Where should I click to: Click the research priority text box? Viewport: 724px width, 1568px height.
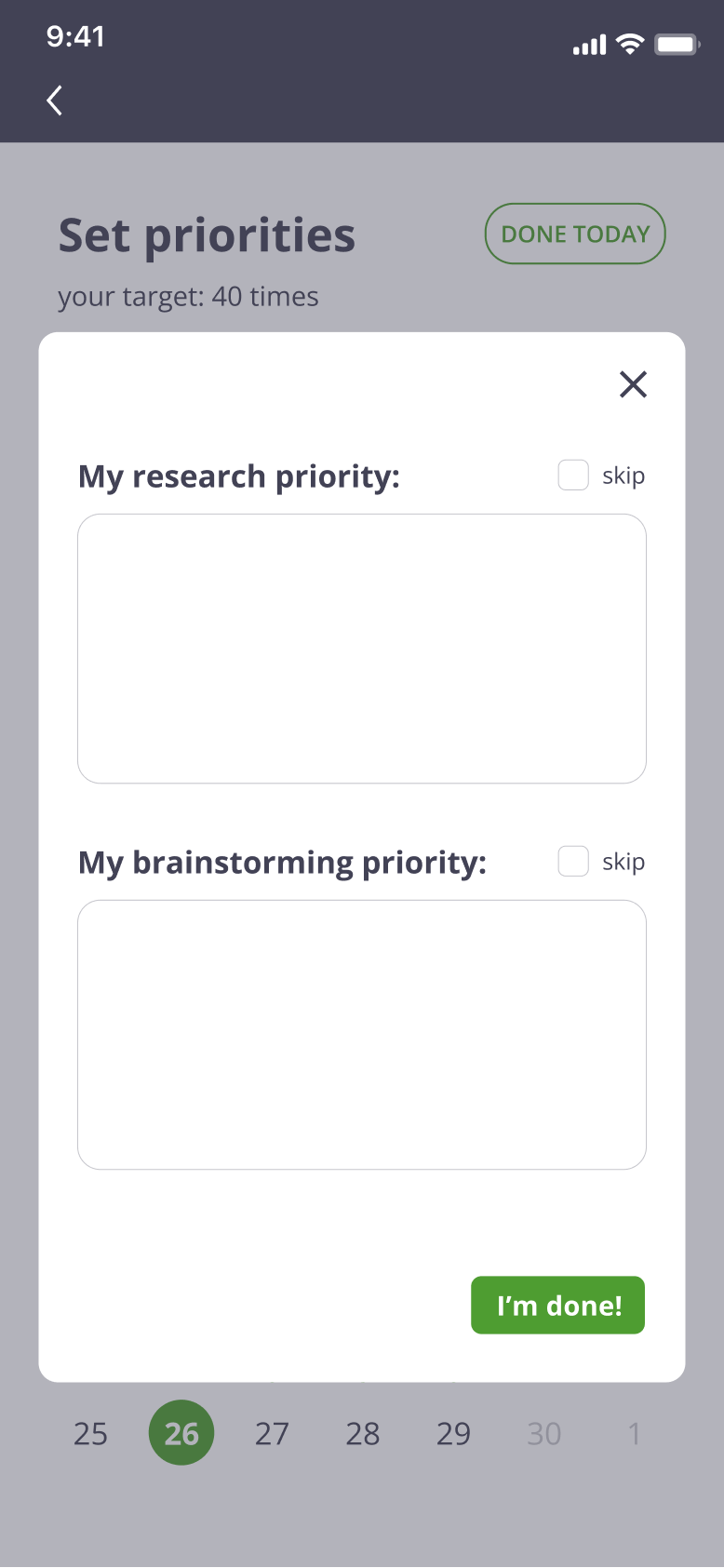(x=362, y=649)
